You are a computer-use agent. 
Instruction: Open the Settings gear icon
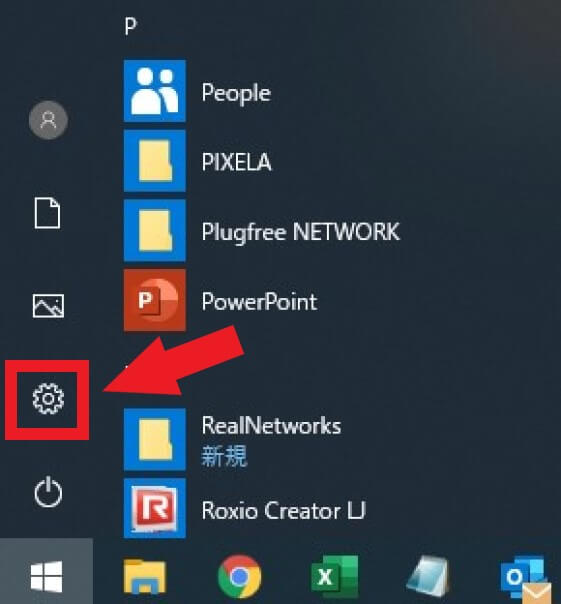48,399
